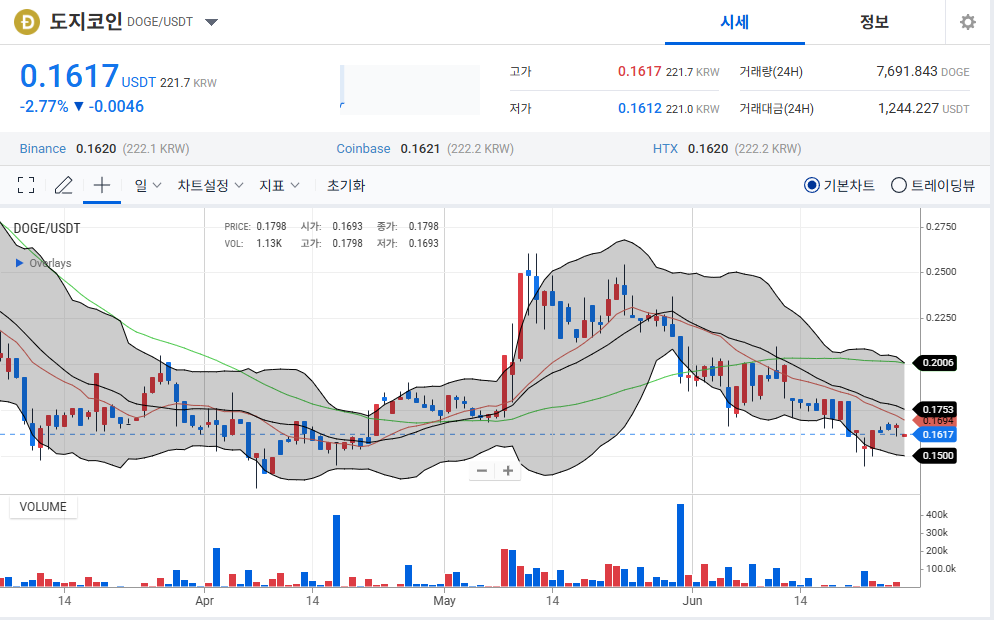Click the blue dropdown arrow next to DOGE/USDT
This screenshot has width=994, height=620.
click(211, 21)
